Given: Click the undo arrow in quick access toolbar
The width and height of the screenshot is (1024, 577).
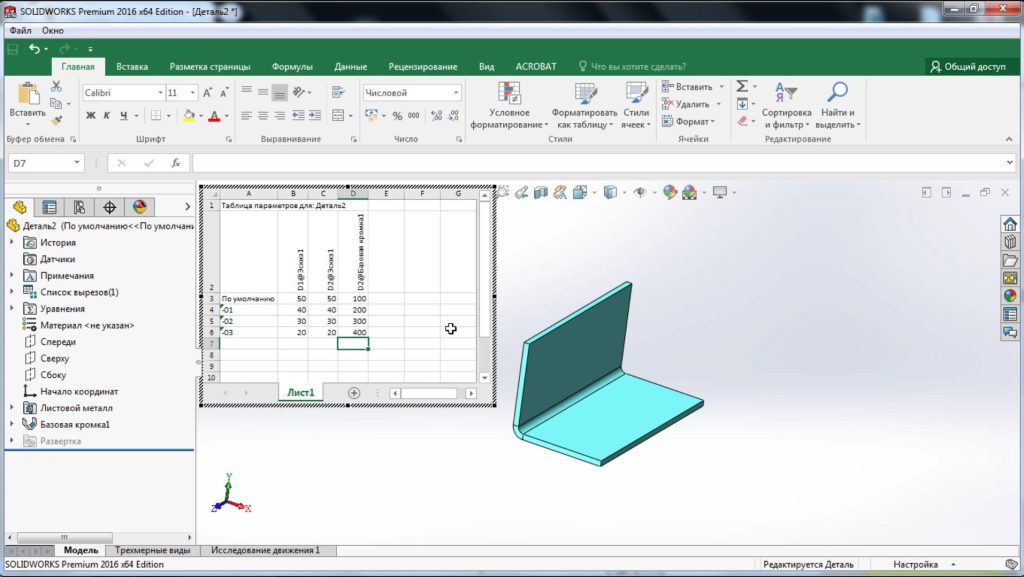Looking at the screenshot, I should point(34,48).
